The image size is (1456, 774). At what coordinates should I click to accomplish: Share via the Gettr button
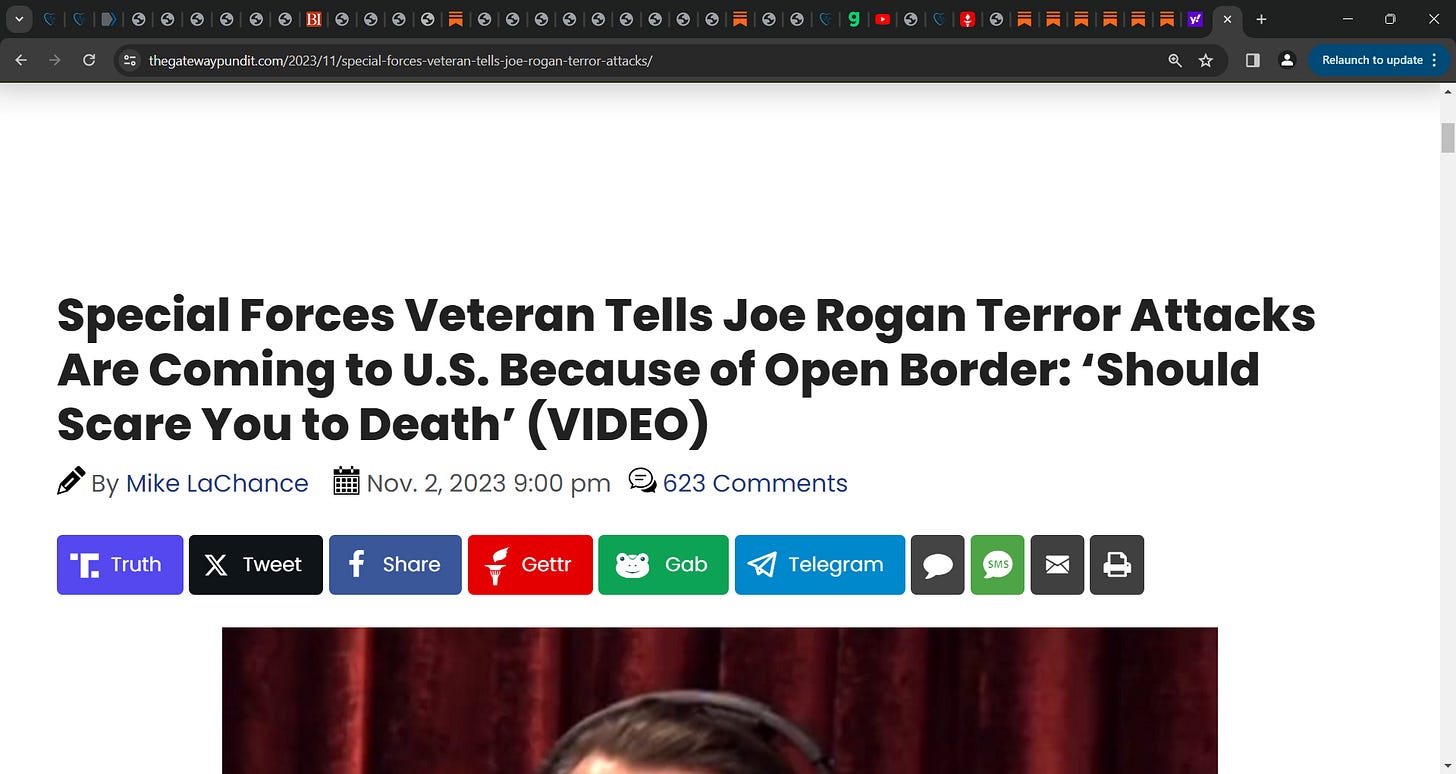point(530,565)
